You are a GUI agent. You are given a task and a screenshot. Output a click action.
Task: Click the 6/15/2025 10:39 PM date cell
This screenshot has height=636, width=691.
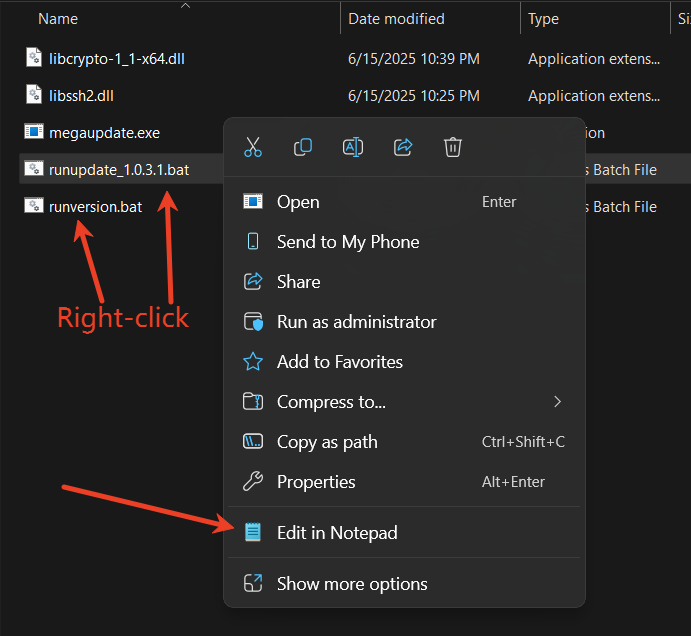[x=414, y=59]
